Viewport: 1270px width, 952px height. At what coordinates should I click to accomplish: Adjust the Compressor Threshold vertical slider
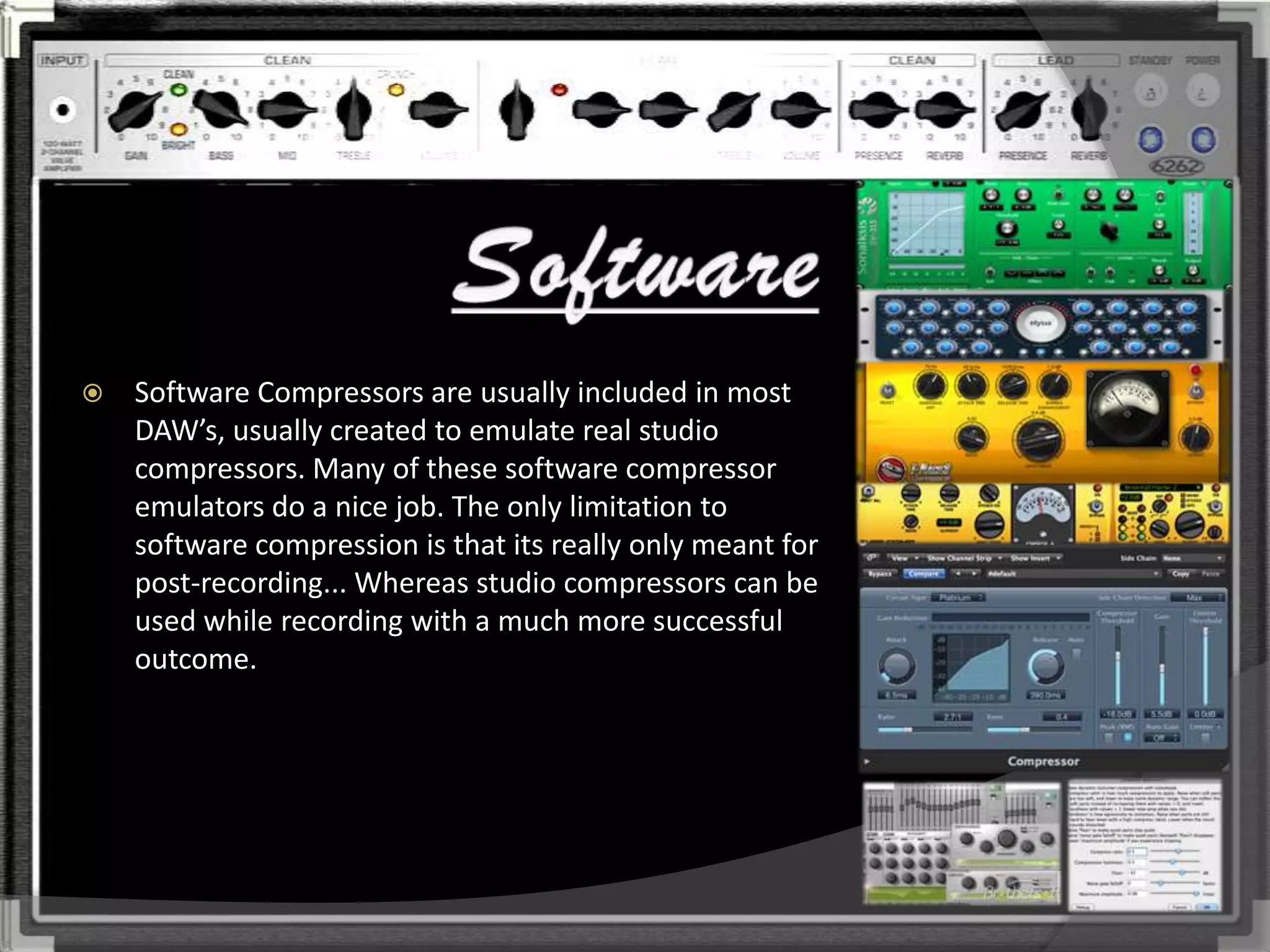[1117, 666]
